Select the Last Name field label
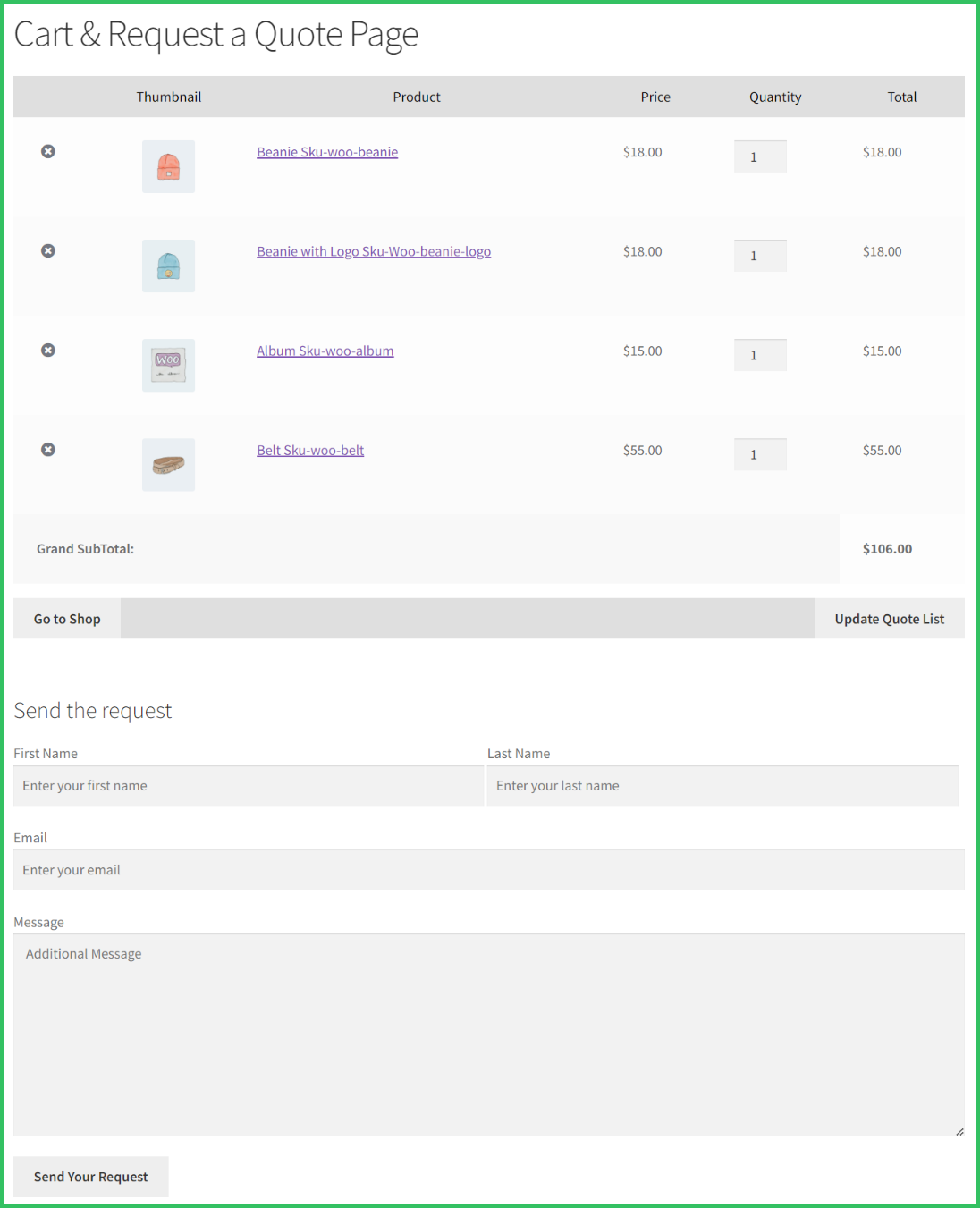Image resolution: width=980 pixels, height=1208 pixels. (519, 754)
